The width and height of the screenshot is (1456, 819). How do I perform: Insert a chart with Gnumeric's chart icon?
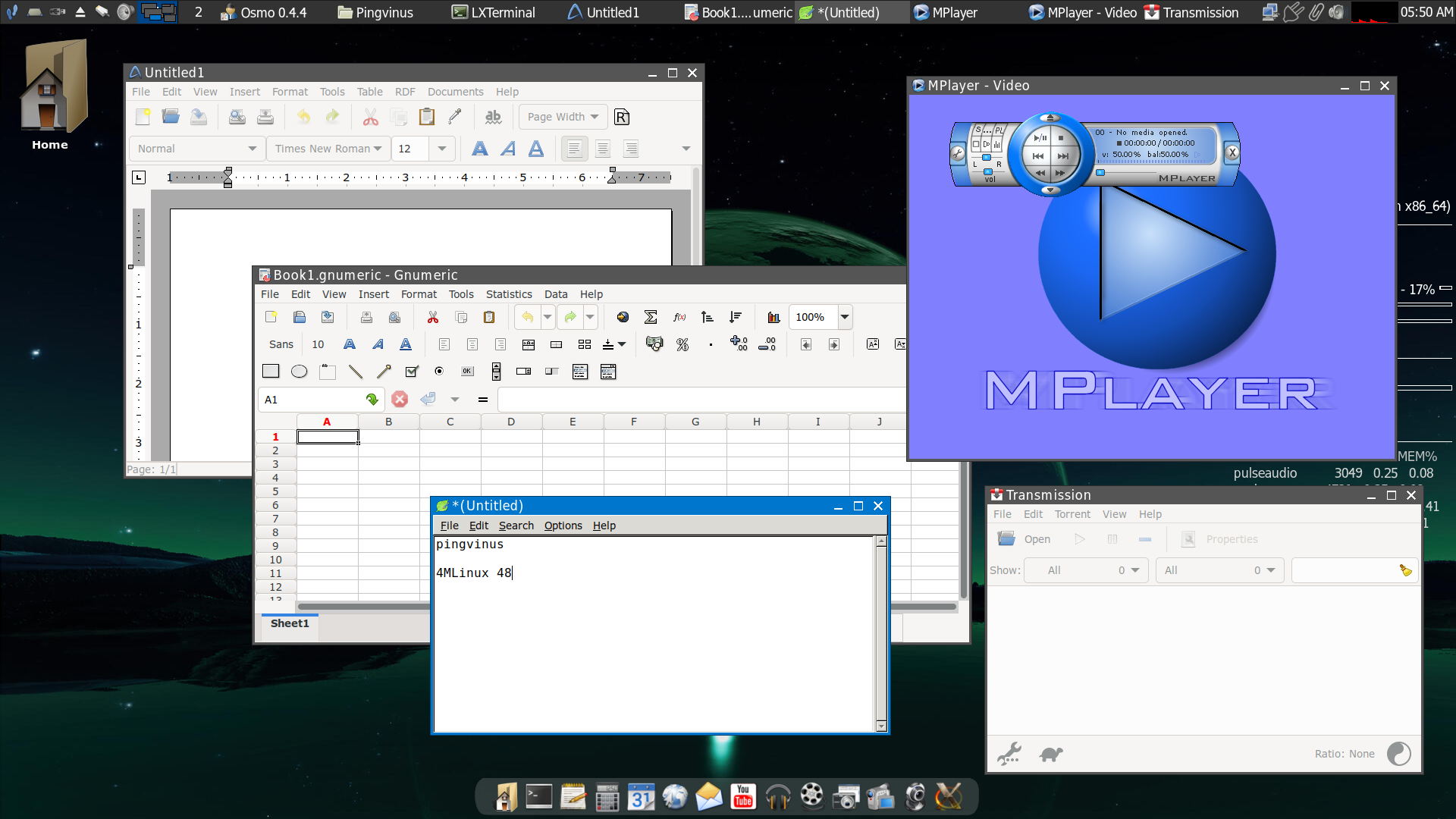pos(773,317)
